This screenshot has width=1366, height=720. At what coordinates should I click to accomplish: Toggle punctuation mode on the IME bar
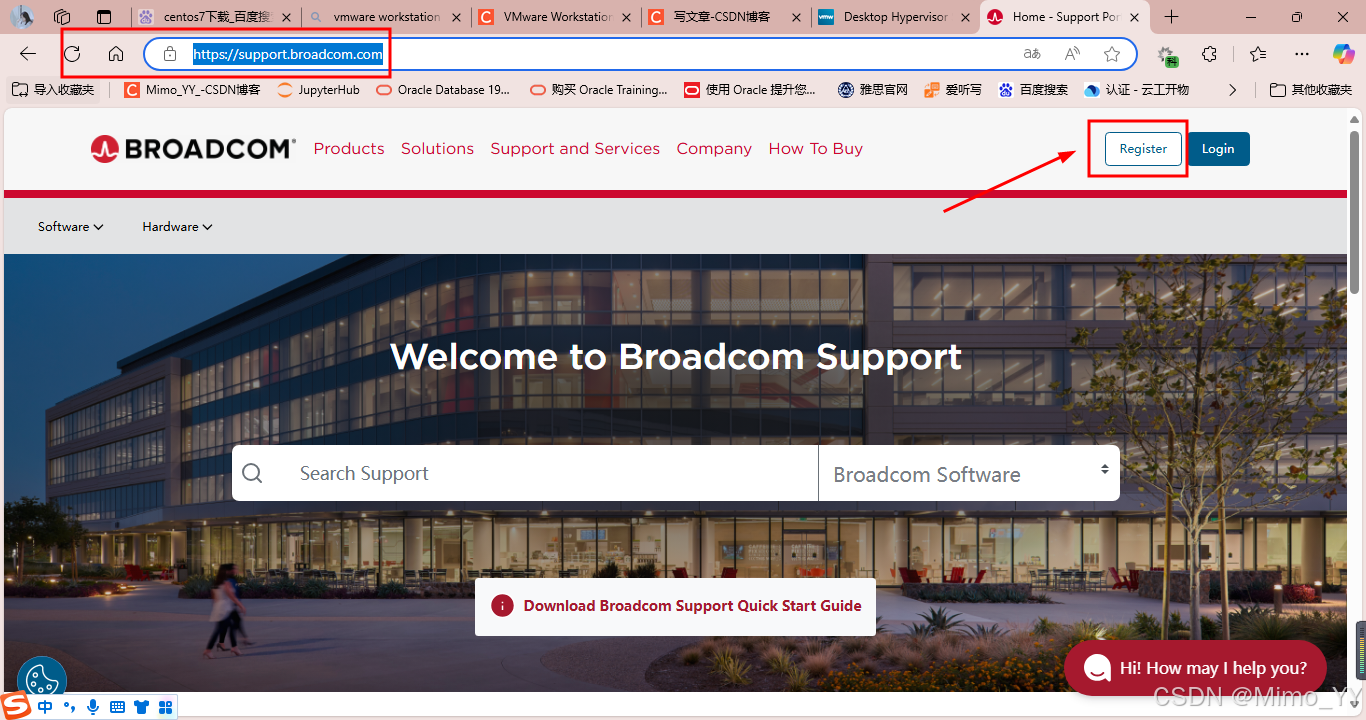(x=69, y=707)
